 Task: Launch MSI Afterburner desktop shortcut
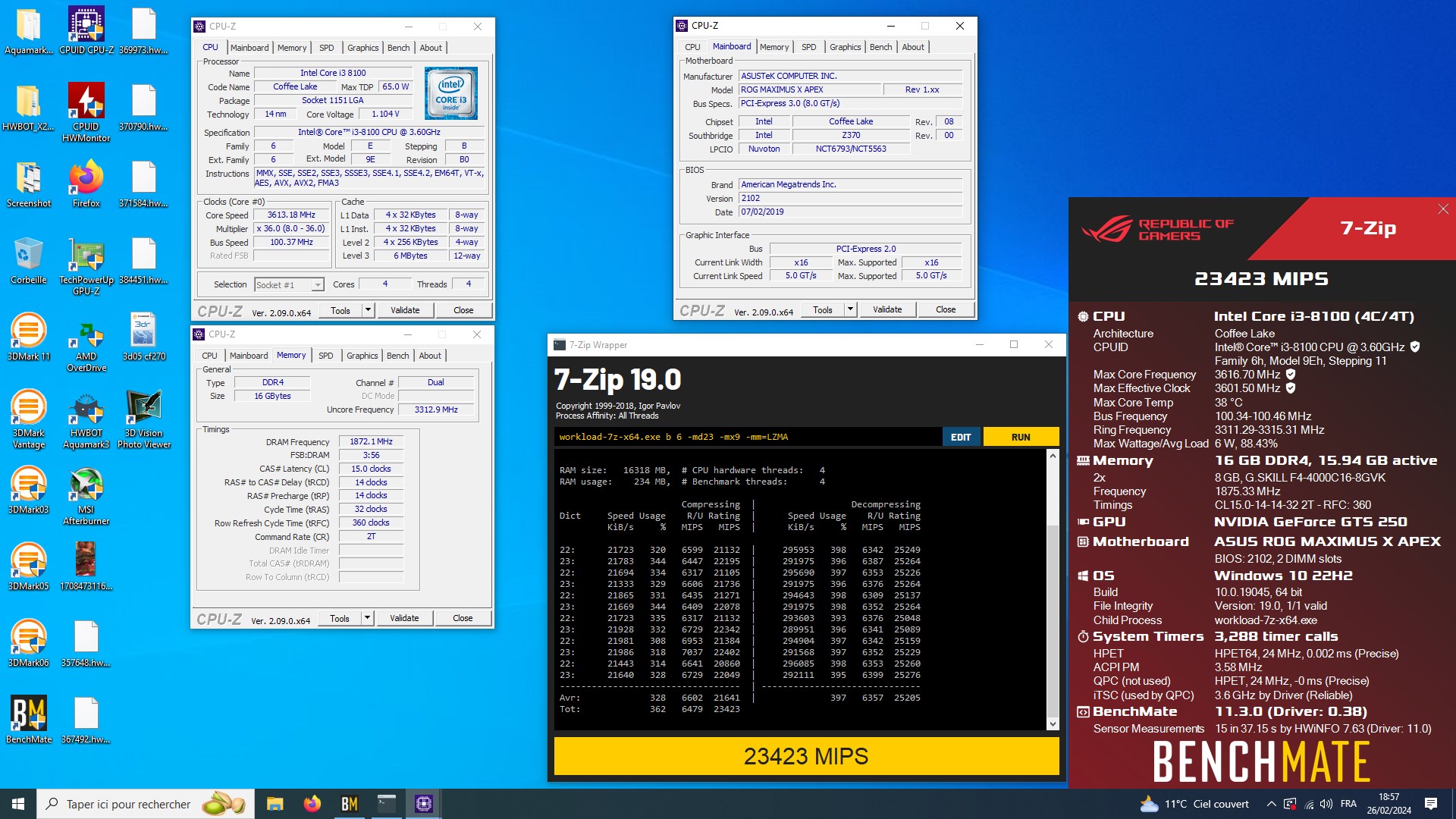pos(86,495)
